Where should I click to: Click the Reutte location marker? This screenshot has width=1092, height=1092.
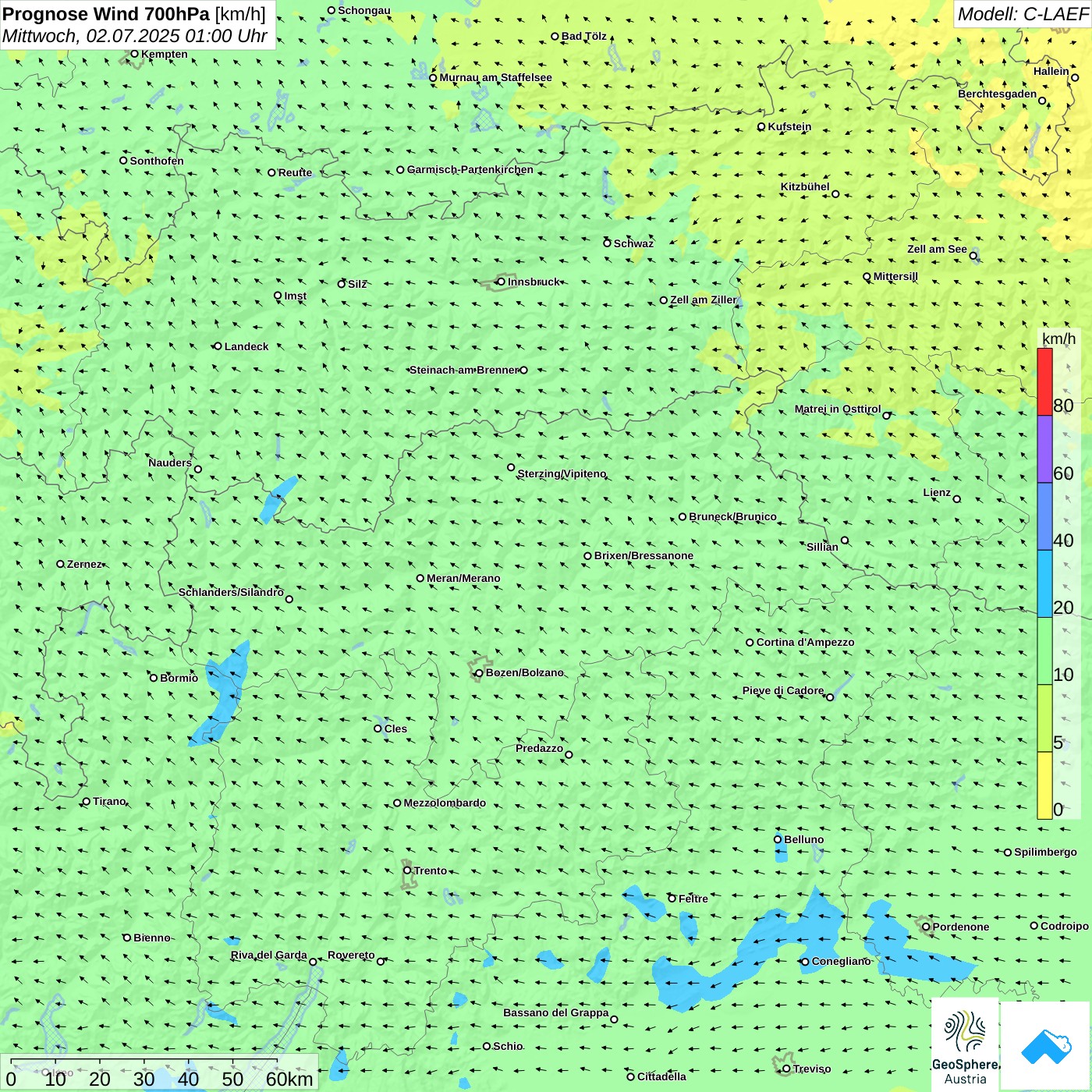271,172
